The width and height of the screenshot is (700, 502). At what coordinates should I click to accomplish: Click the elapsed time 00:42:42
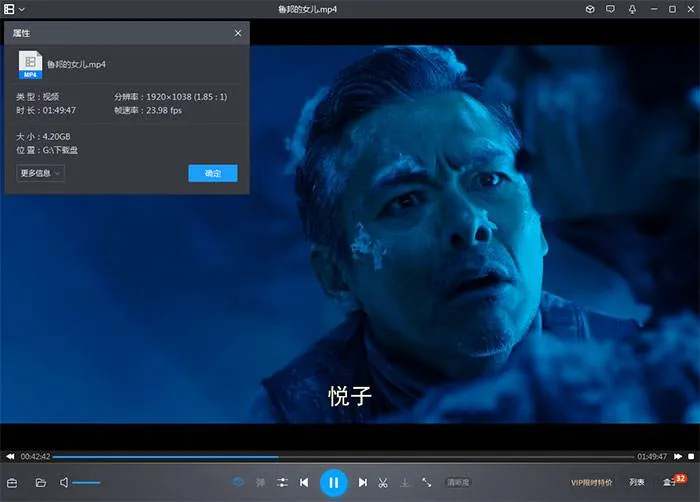point(35,456)
